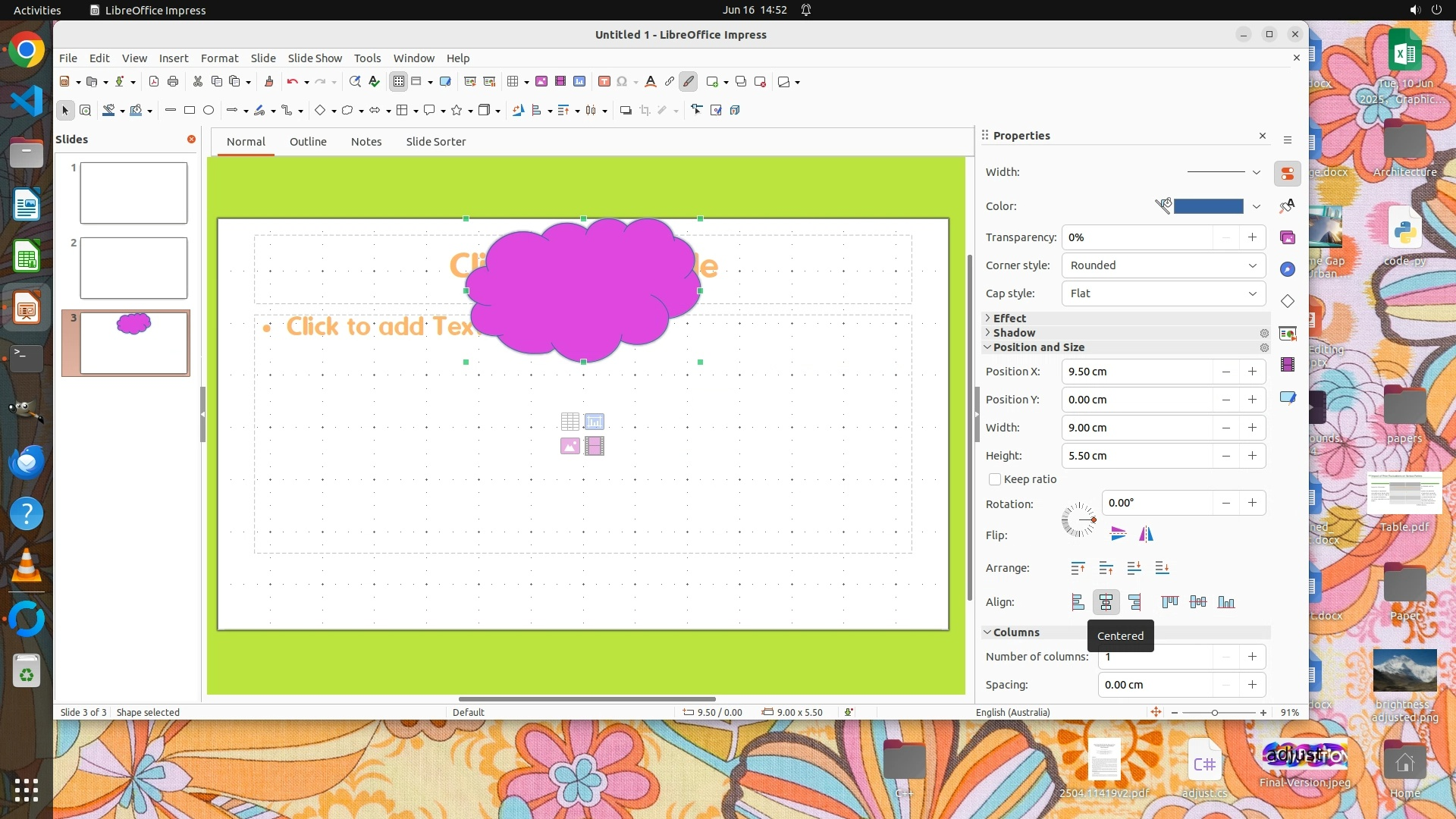Click the Print toolbar icon
The height and width of the screenshot is (819, 1456).
coord(173,82)
